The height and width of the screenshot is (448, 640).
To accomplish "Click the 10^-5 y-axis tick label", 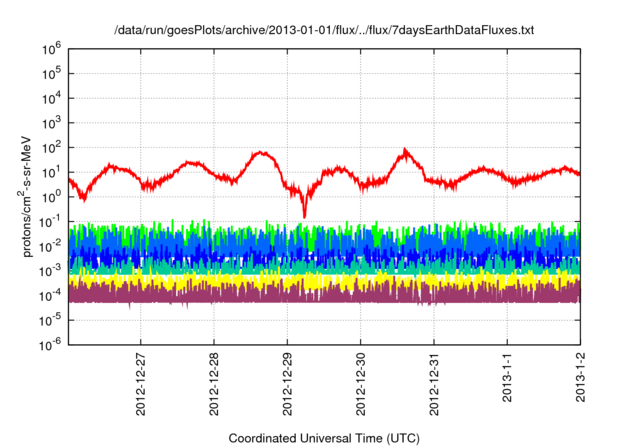I will (50, 320).
